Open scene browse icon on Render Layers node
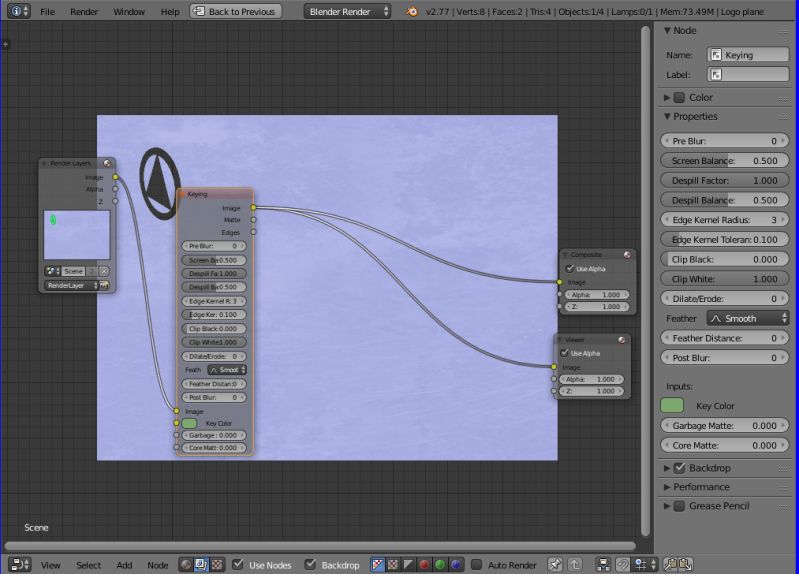This screenshot has width=799, height=574. (52, 271)
